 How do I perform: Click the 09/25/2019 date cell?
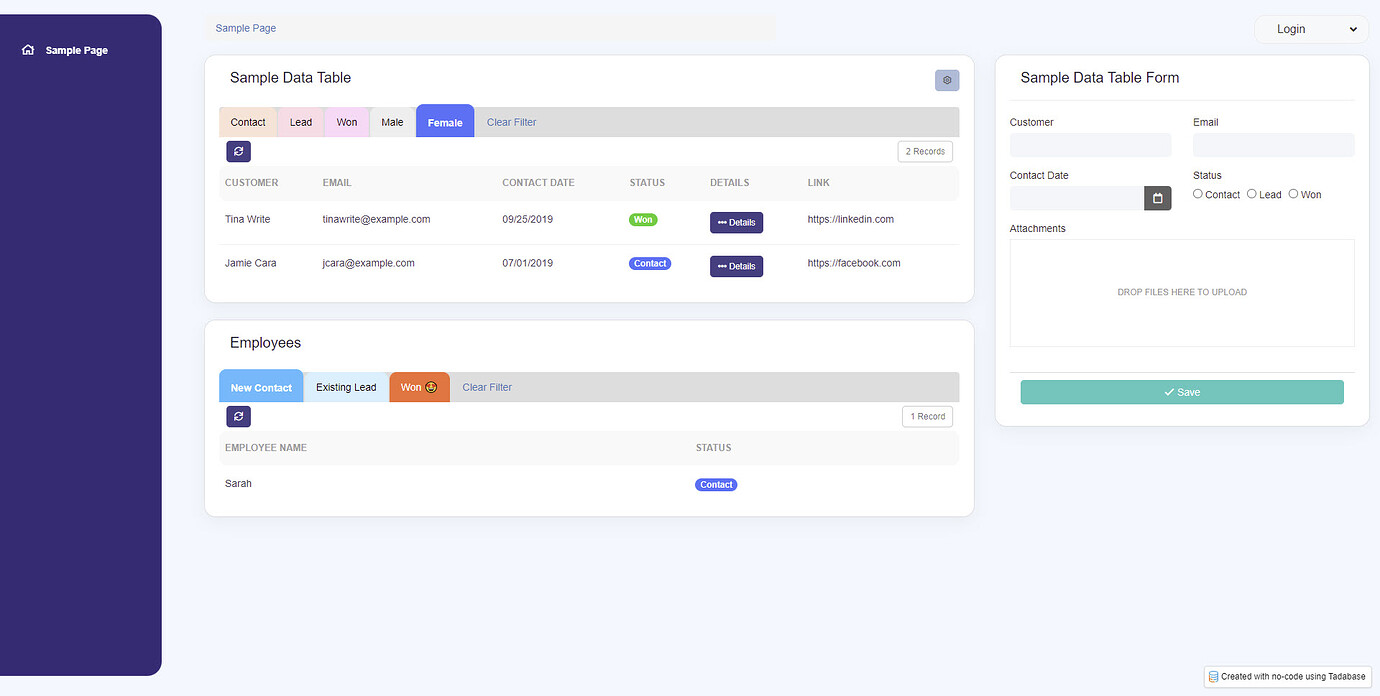click(527, 219)
